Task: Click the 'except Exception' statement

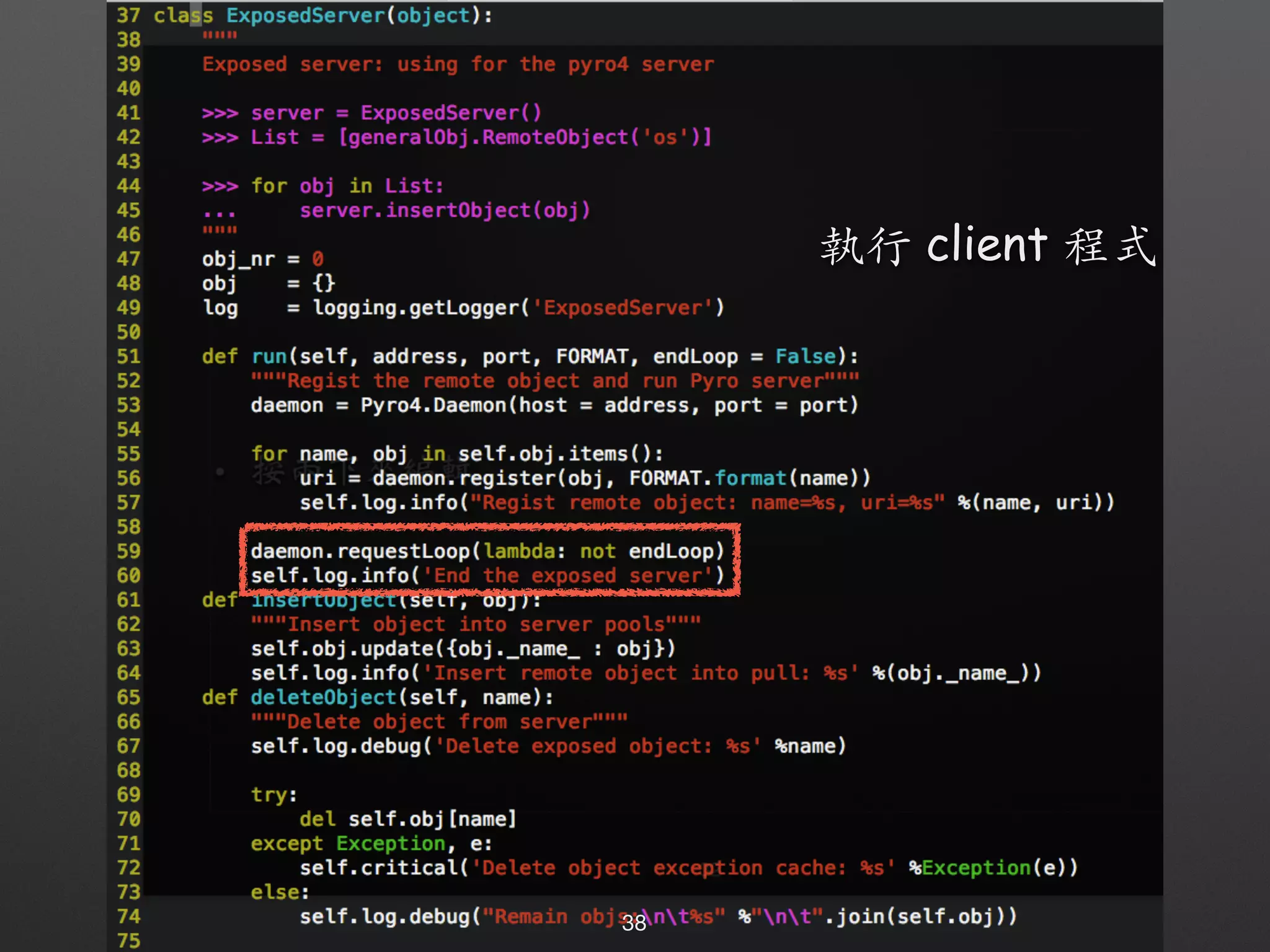Action: coord(347,844)
